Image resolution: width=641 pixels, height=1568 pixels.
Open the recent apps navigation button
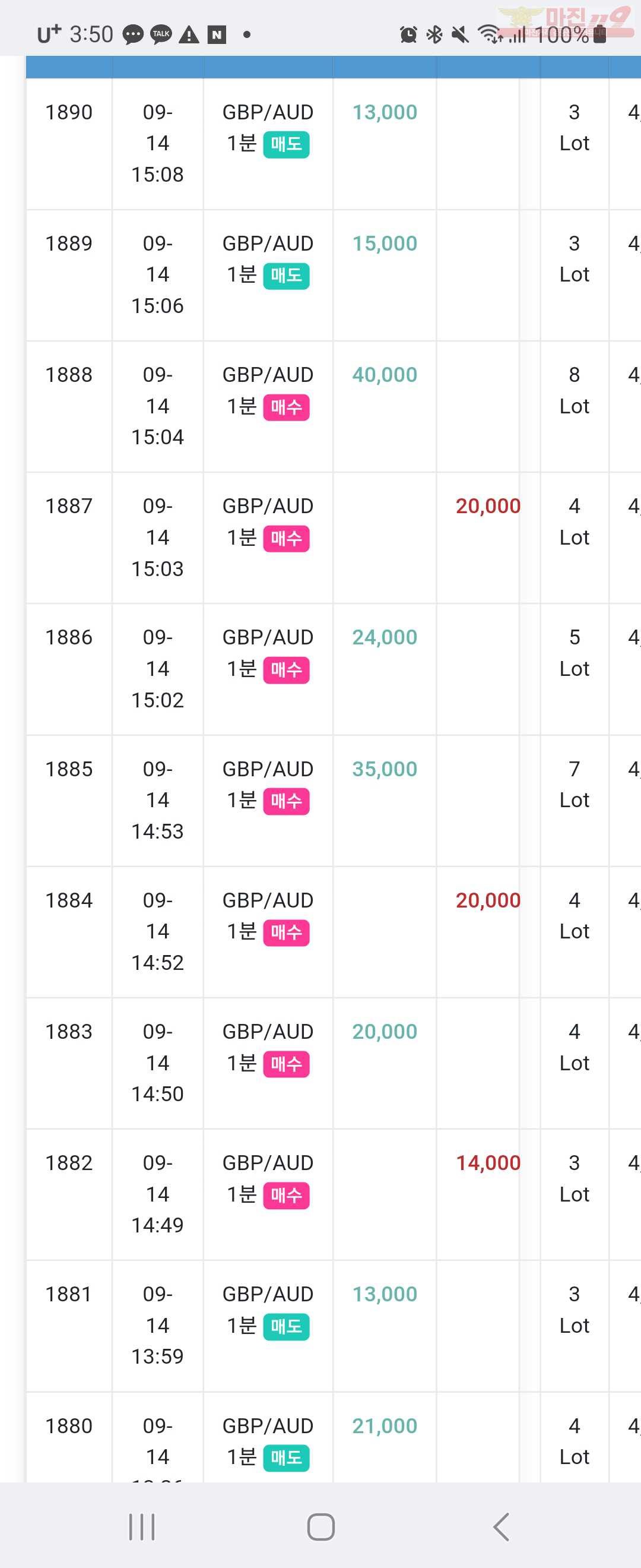coord(142,1526)
